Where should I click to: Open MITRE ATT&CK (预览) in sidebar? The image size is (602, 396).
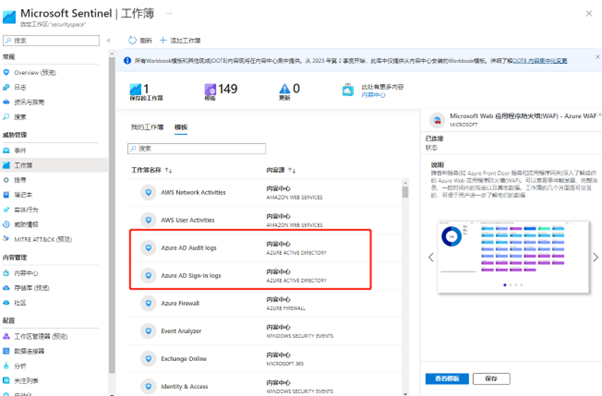point(43,239)
